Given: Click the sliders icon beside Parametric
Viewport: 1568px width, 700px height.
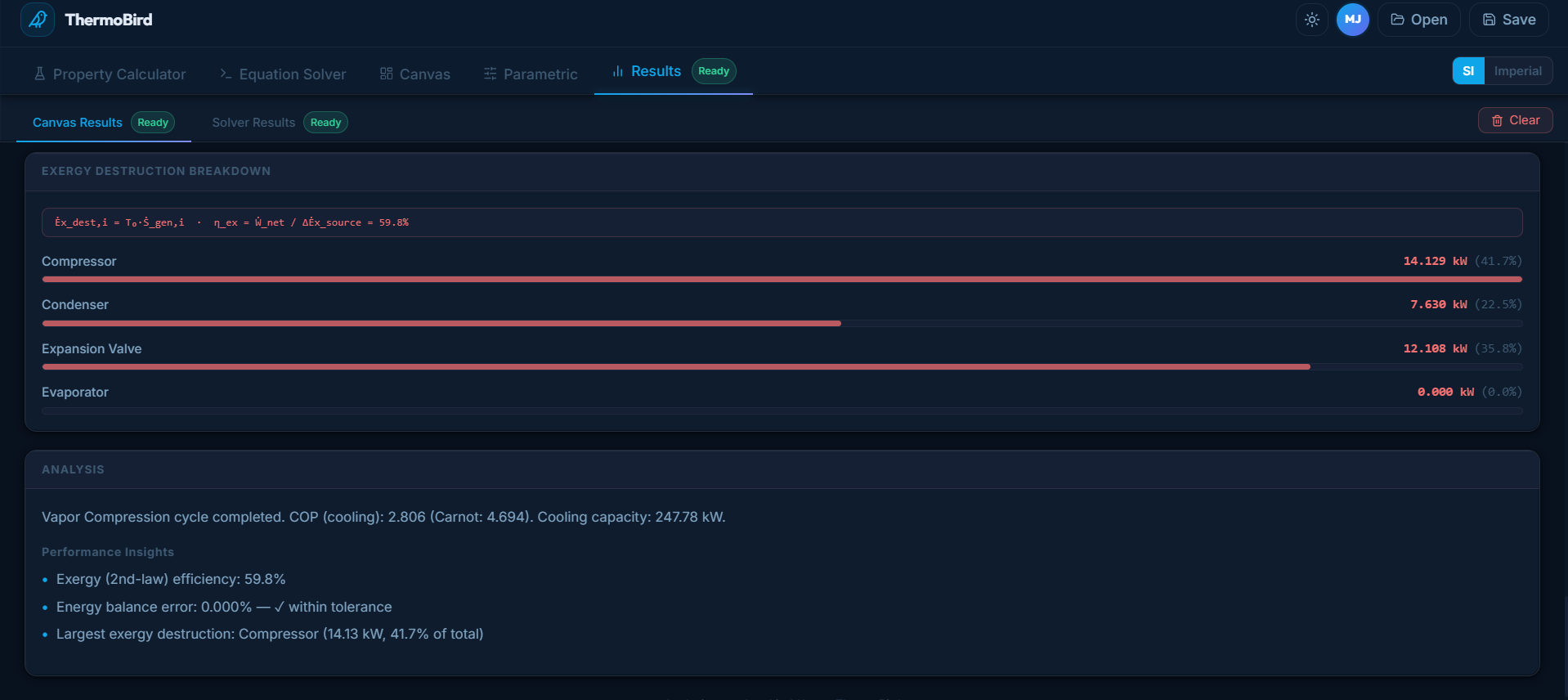Looking at the screenshot, I should coord(491,74).
